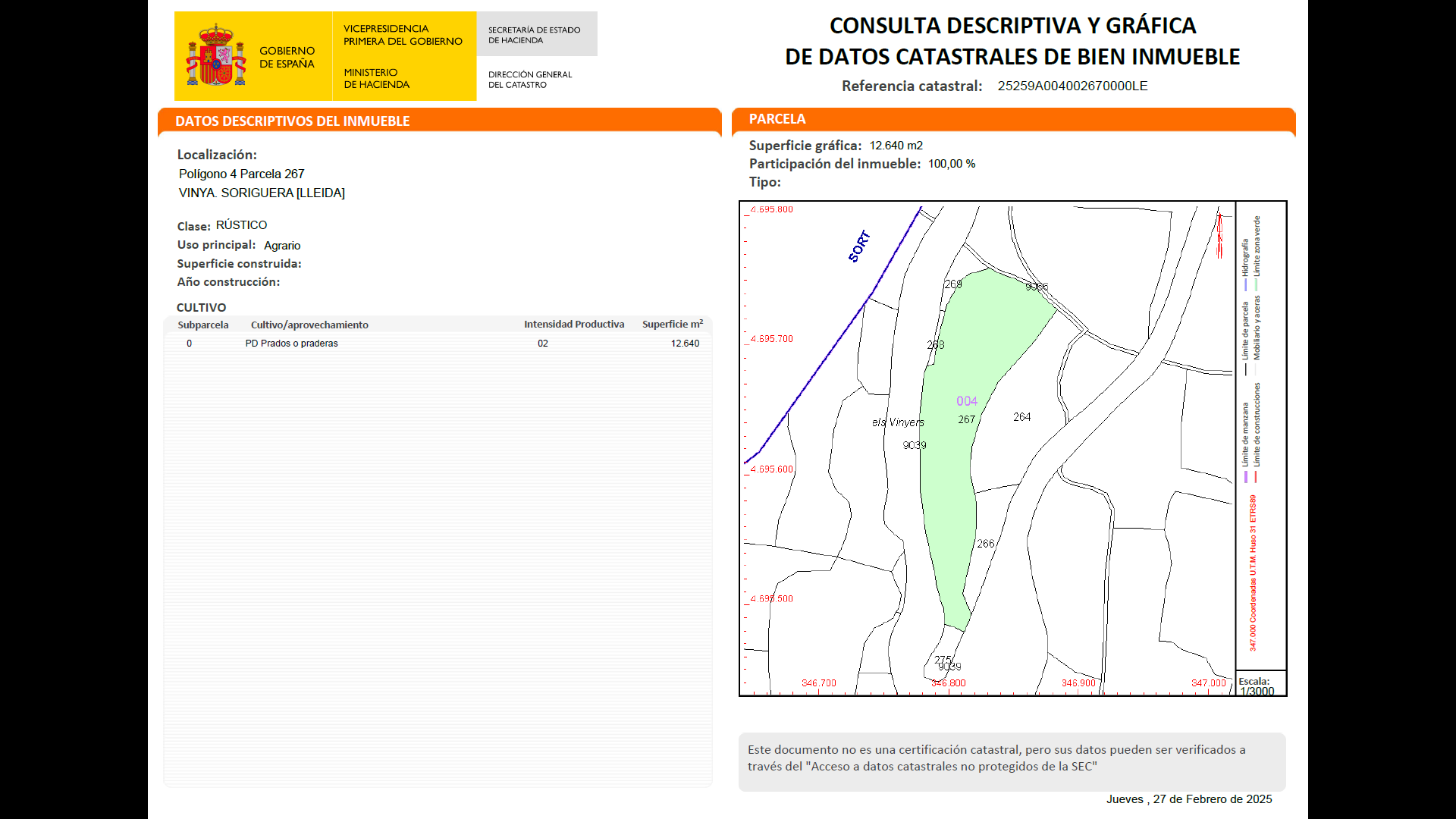Click the blue SORT boundary label

859,246
